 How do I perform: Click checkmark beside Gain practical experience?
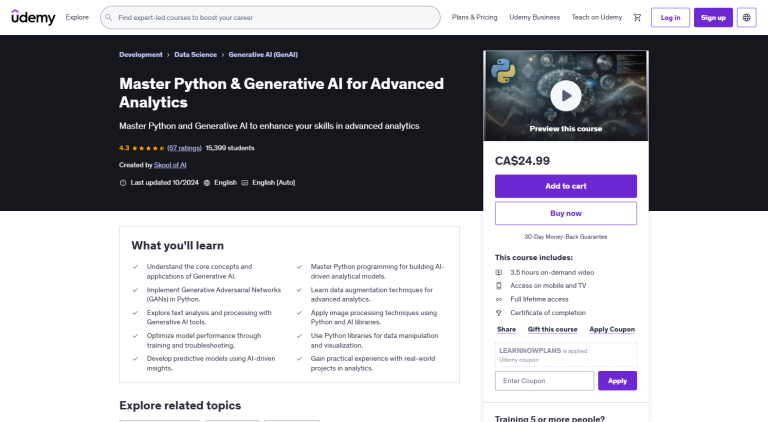coord(299,359)
